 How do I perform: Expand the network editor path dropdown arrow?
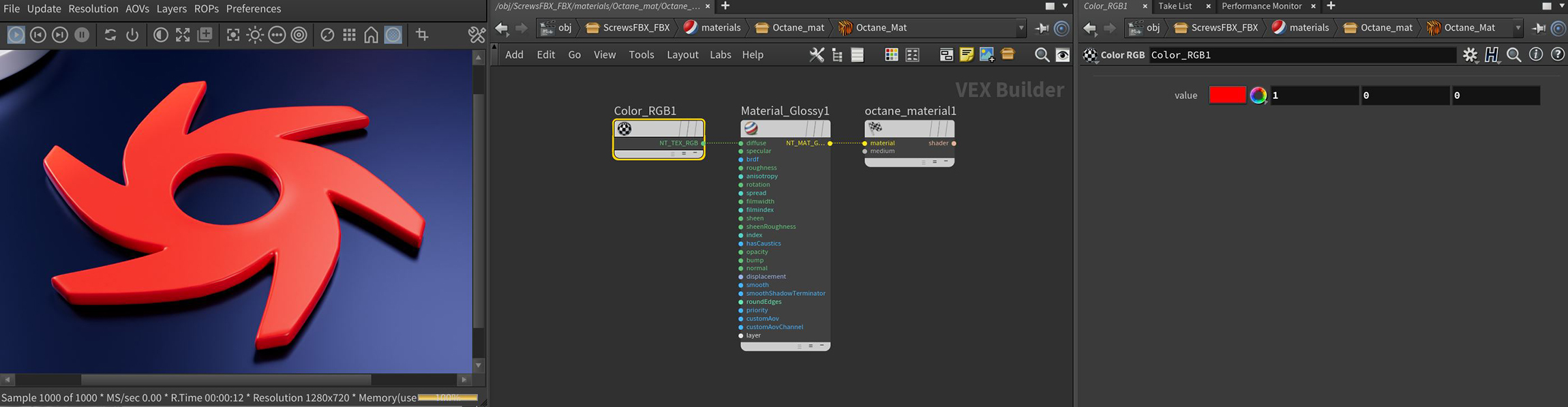click(1021, 28)
